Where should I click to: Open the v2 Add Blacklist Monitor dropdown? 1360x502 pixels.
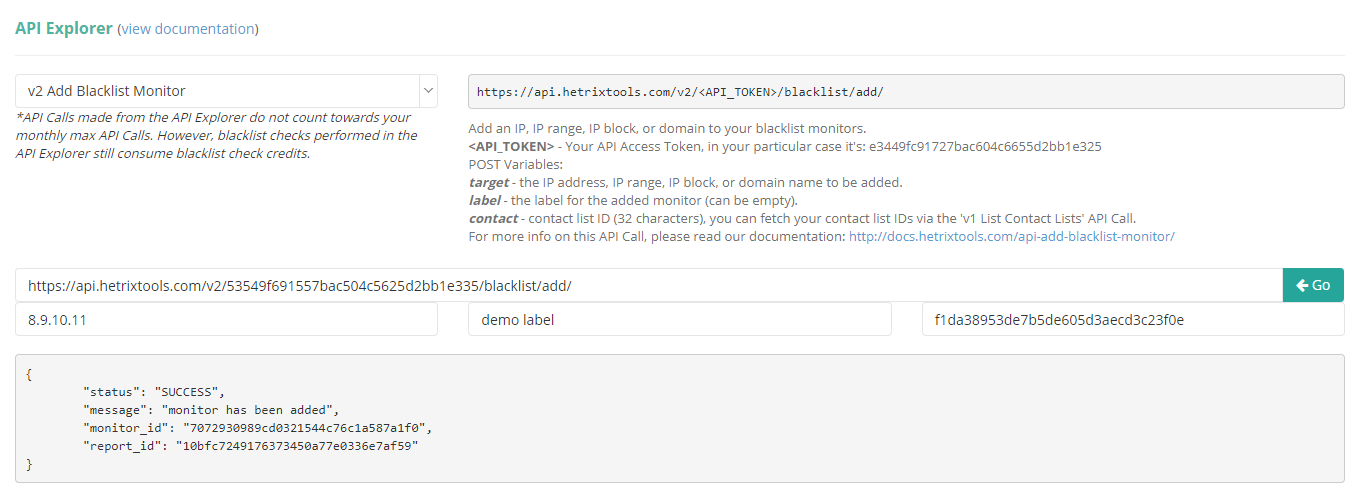(x=216, y=91)
